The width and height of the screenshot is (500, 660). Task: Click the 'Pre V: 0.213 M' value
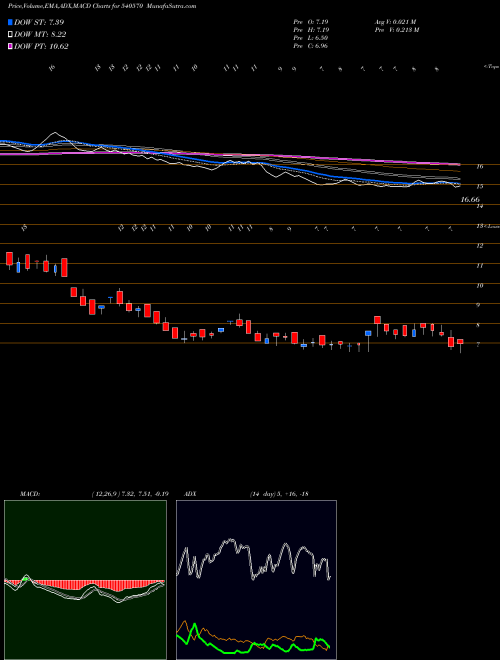click(397, 30)
